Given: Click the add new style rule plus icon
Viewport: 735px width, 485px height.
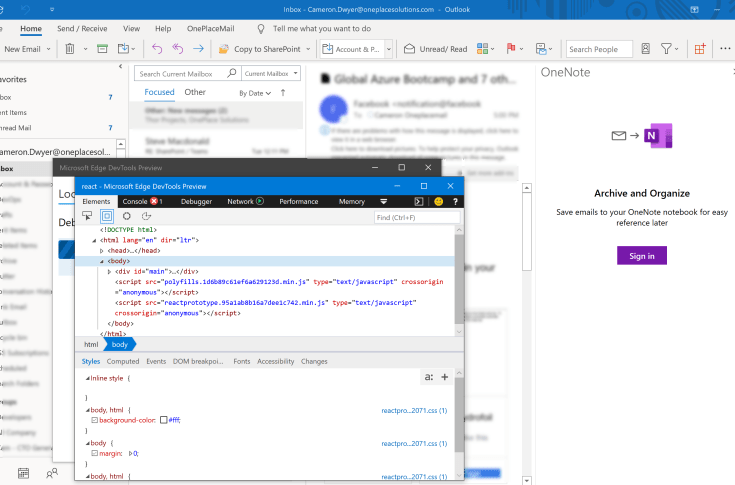Looking at the screenshot, I should pos(445,377).
